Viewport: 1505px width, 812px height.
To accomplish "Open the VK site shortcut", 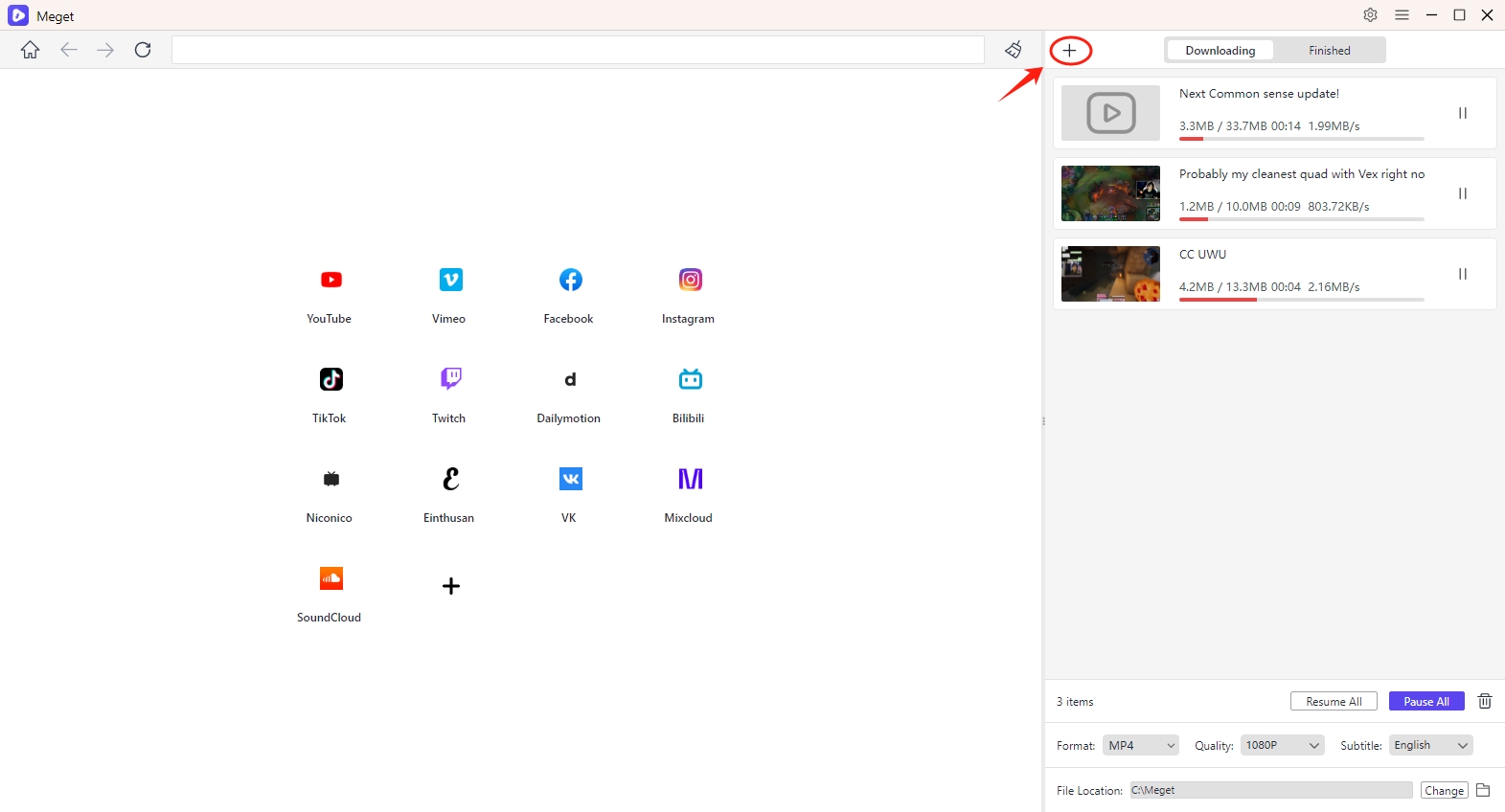I will point(570,494).
